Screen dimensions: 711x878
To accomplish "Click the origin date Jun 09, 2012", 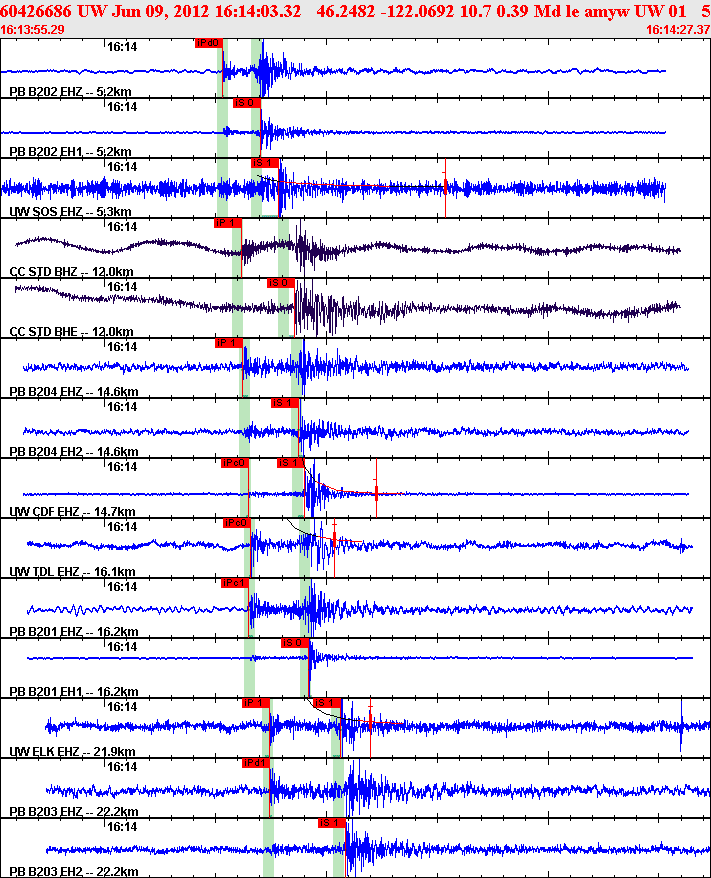I will (160, 11).
